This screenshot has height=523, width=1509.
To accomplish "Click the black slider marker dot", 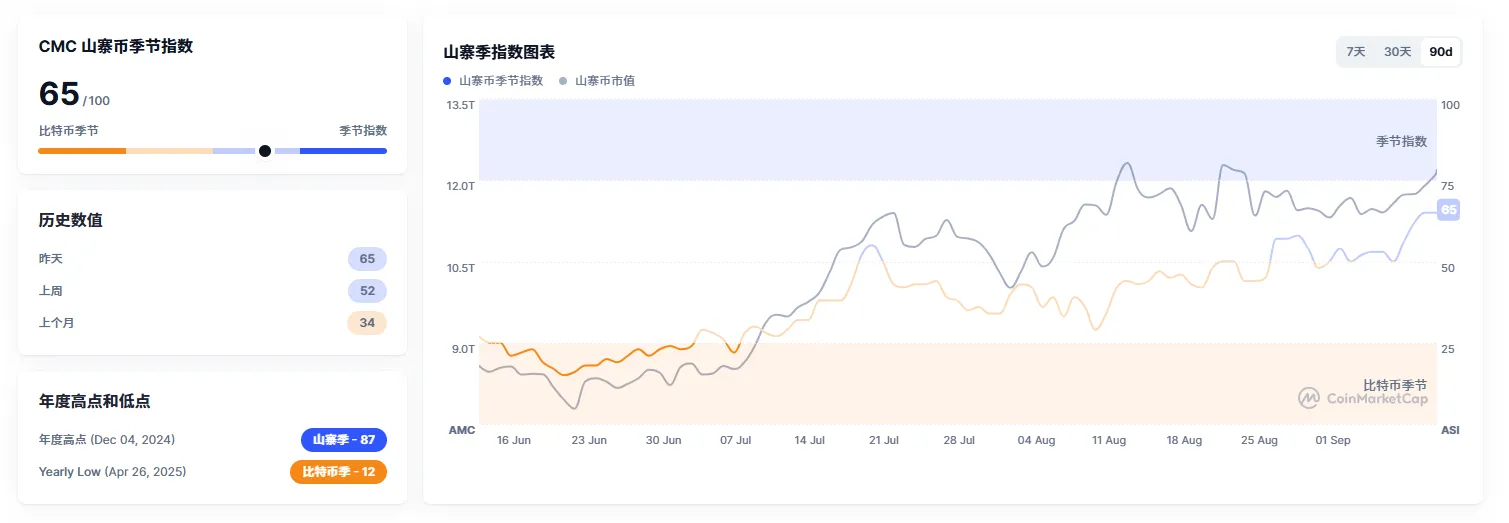I will pos(265,151).
